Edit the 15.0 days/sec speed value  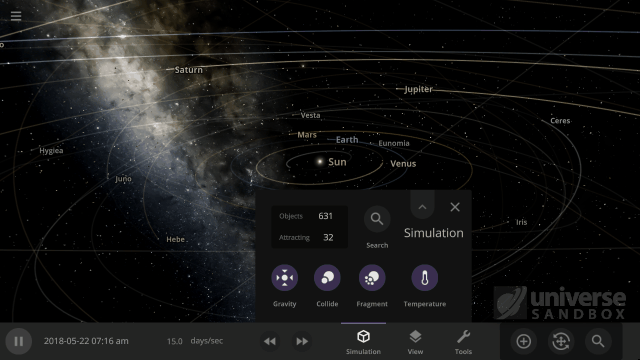pos(175,341)
